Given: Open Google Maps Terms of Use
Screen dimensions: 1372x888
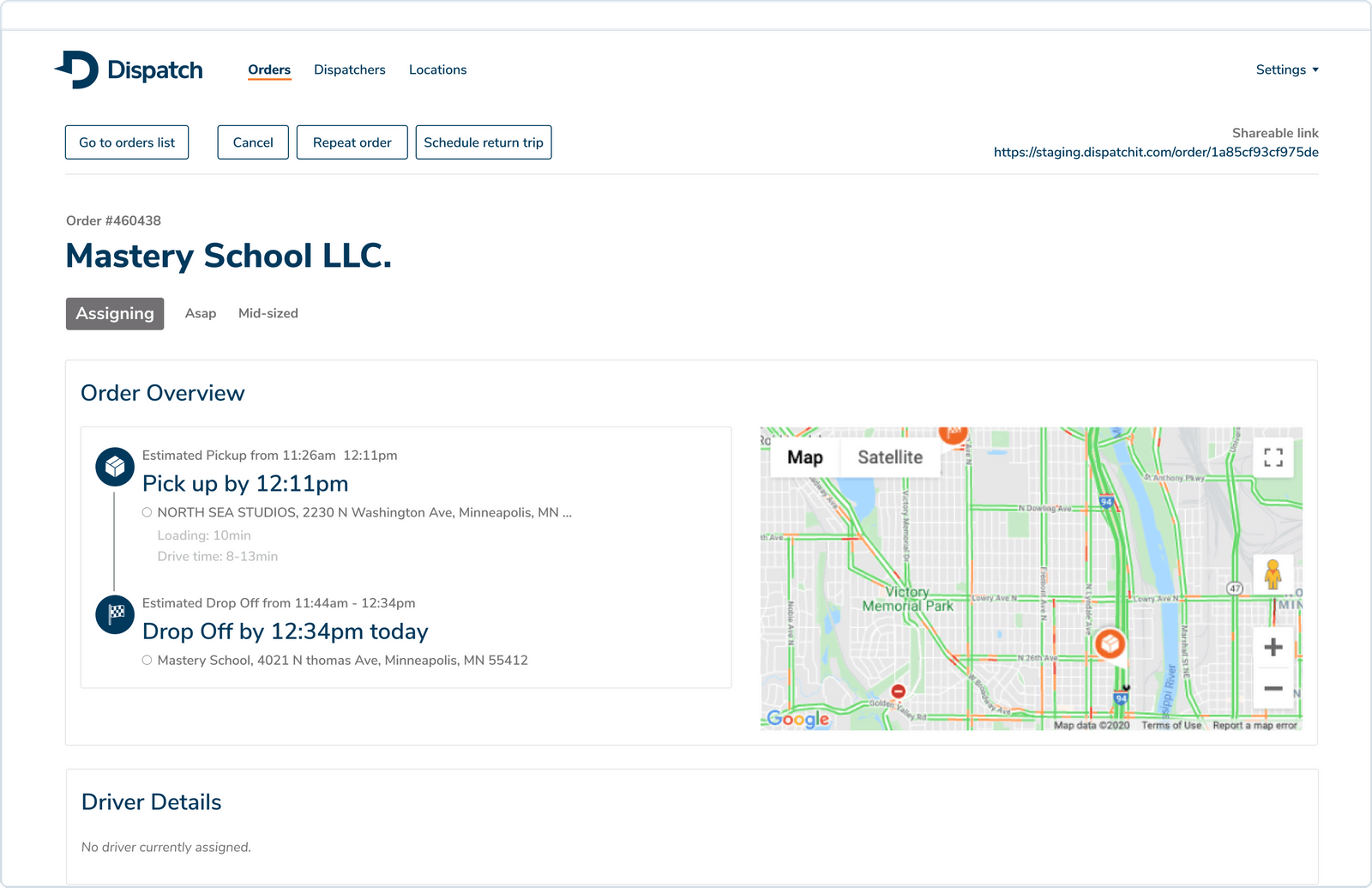Looking at the screenshot, I should [x=1171, y=725].
